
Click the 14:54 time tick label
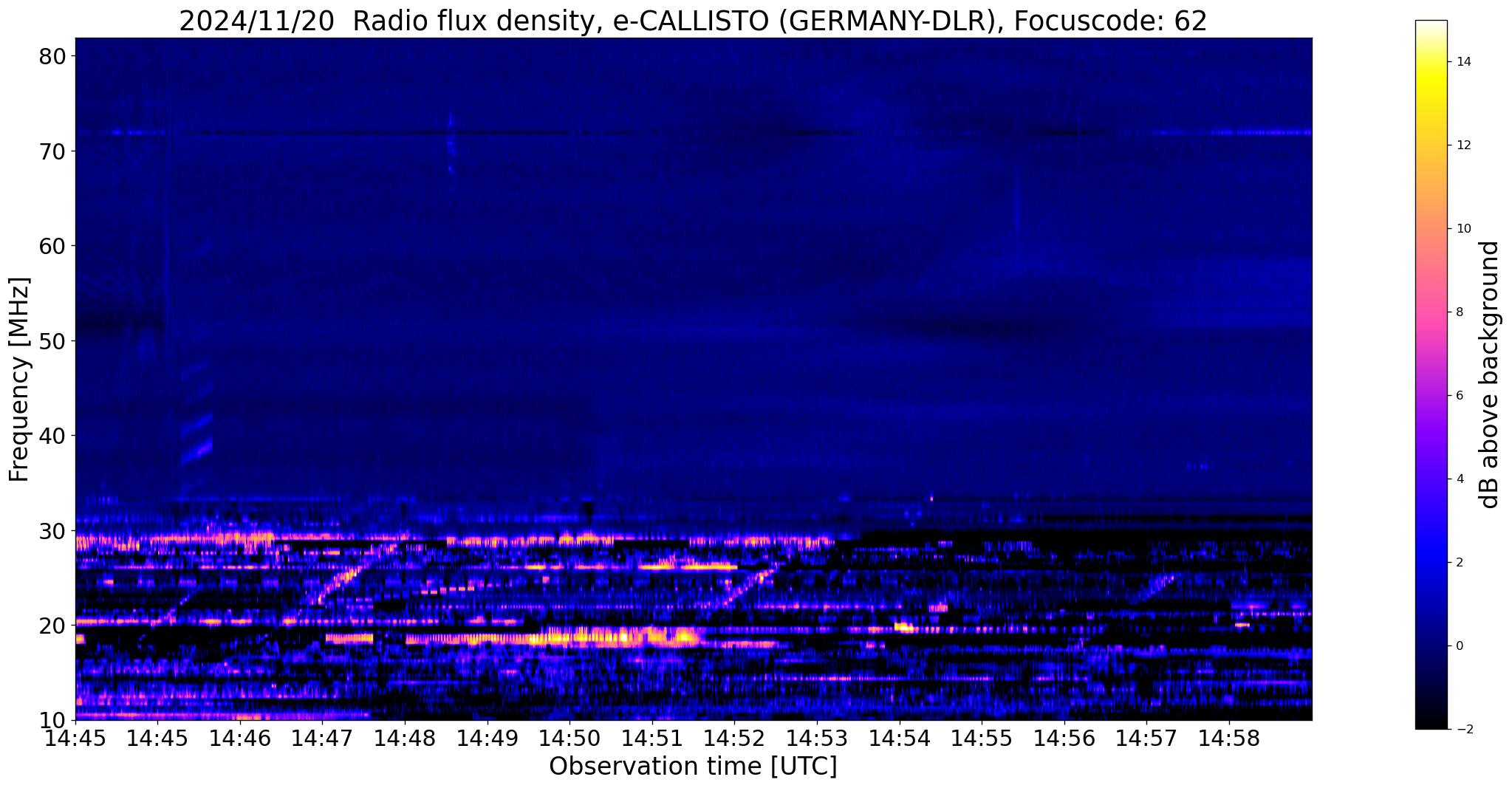click(899, 739)
